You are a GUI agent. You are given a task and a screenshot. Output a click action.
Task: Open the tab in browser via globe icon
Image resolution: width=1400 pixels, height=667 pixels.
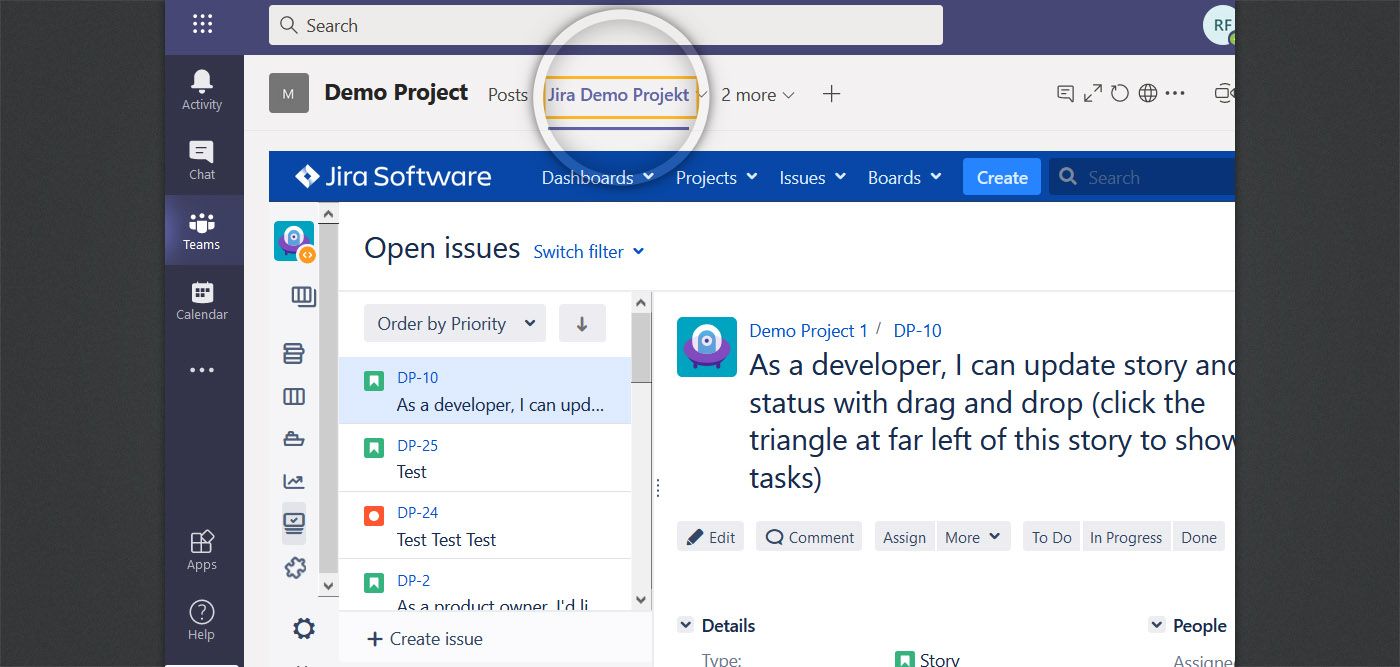(1148, 94)
